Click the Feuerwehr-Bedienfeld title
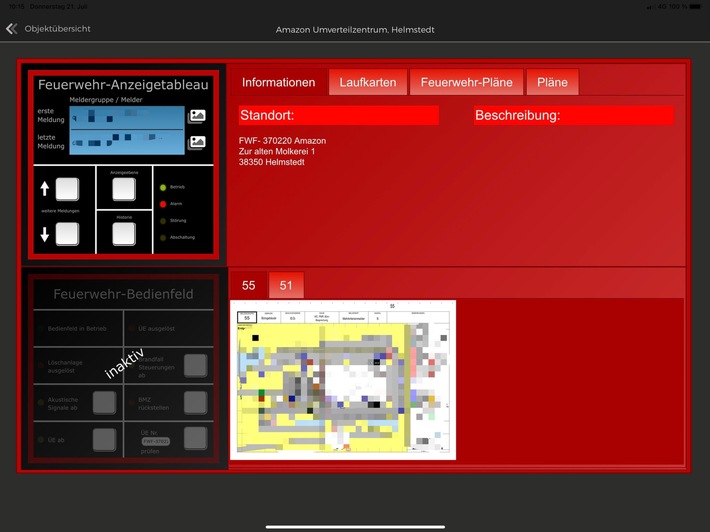710x532 pixels. [123, 294]
